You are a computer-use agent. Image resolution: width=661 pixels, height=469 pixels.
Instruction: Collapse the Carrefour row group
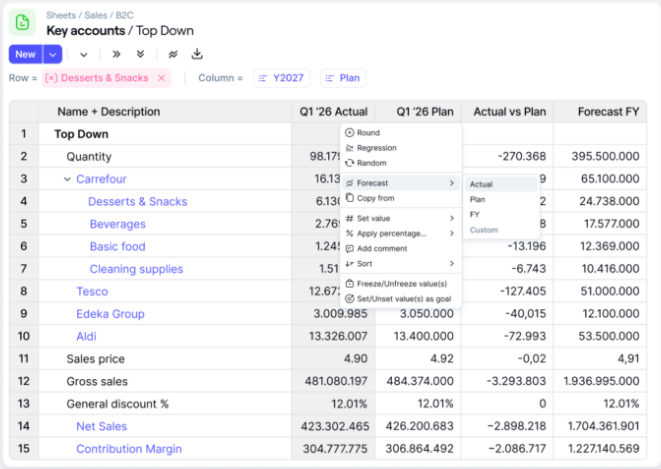67,179
